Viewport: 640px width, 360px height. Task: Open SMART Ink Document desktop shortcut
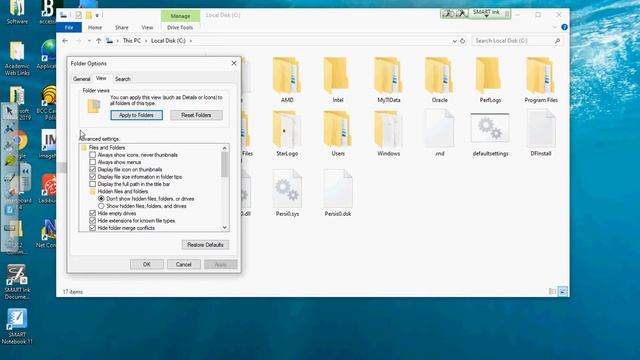pos(17,282)
